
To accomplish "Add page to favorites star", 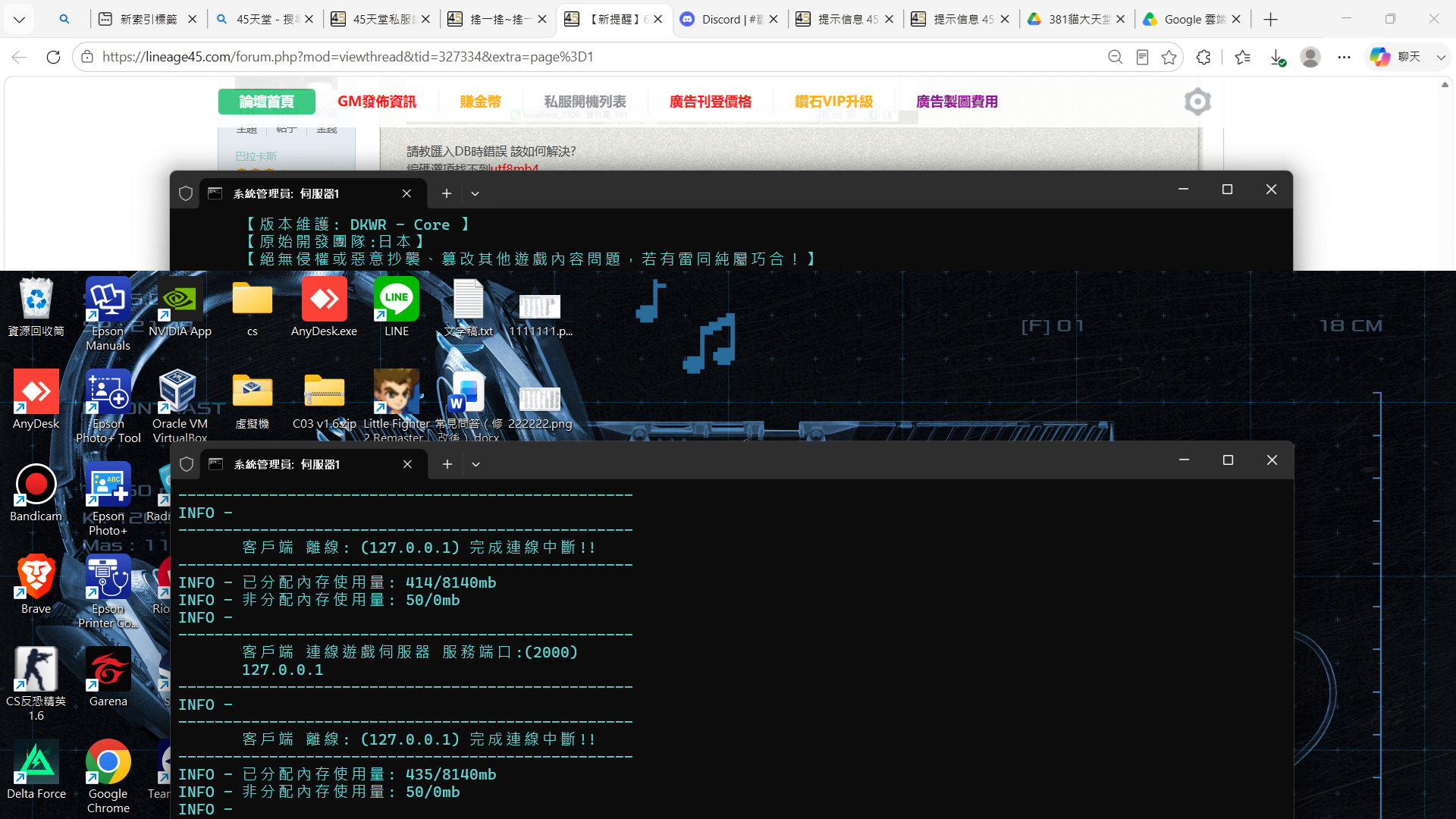I will point(1169,57).
